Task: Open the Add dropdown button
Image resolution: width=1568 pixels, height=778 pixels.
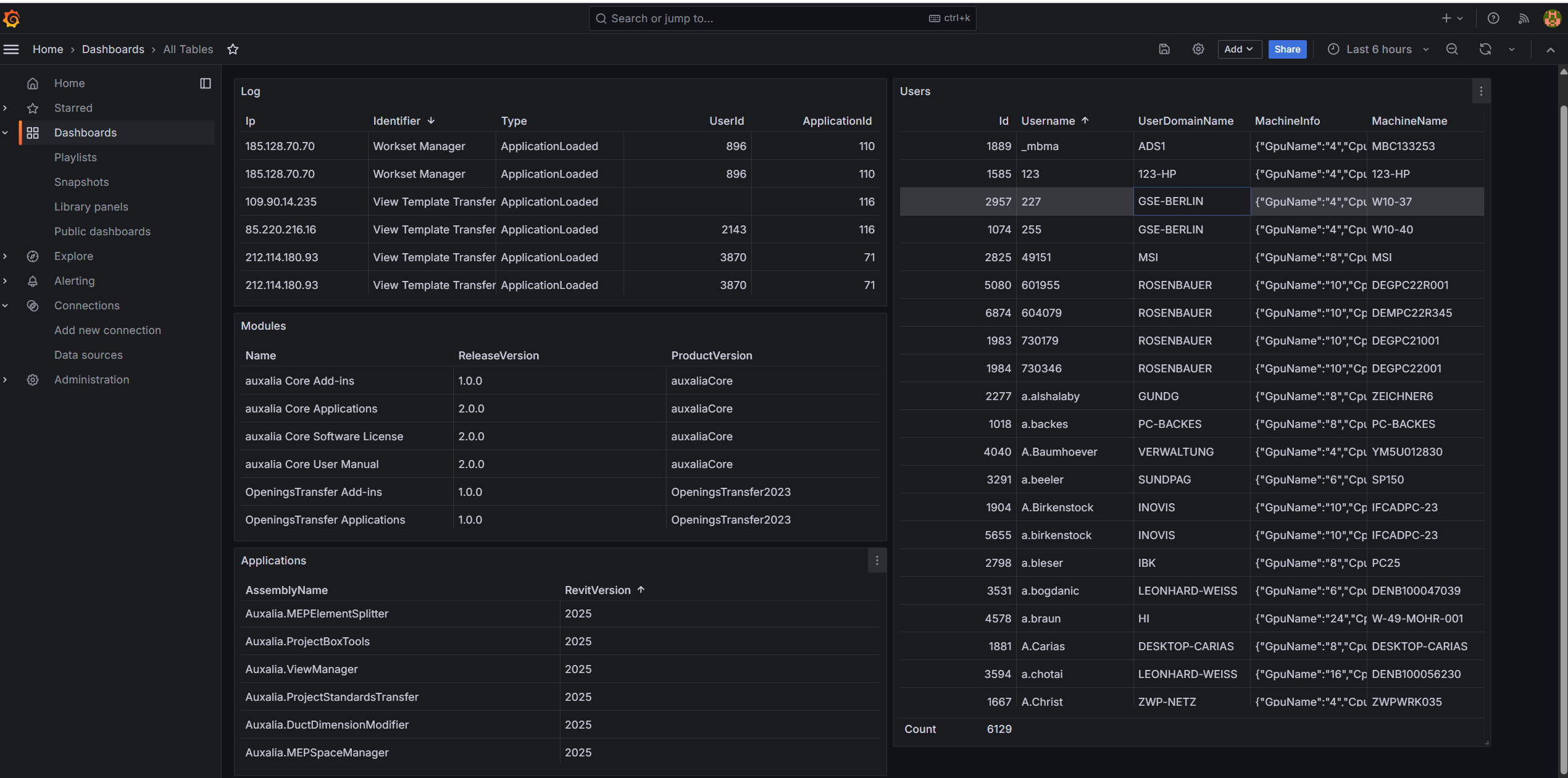Action: [1239, 49]
